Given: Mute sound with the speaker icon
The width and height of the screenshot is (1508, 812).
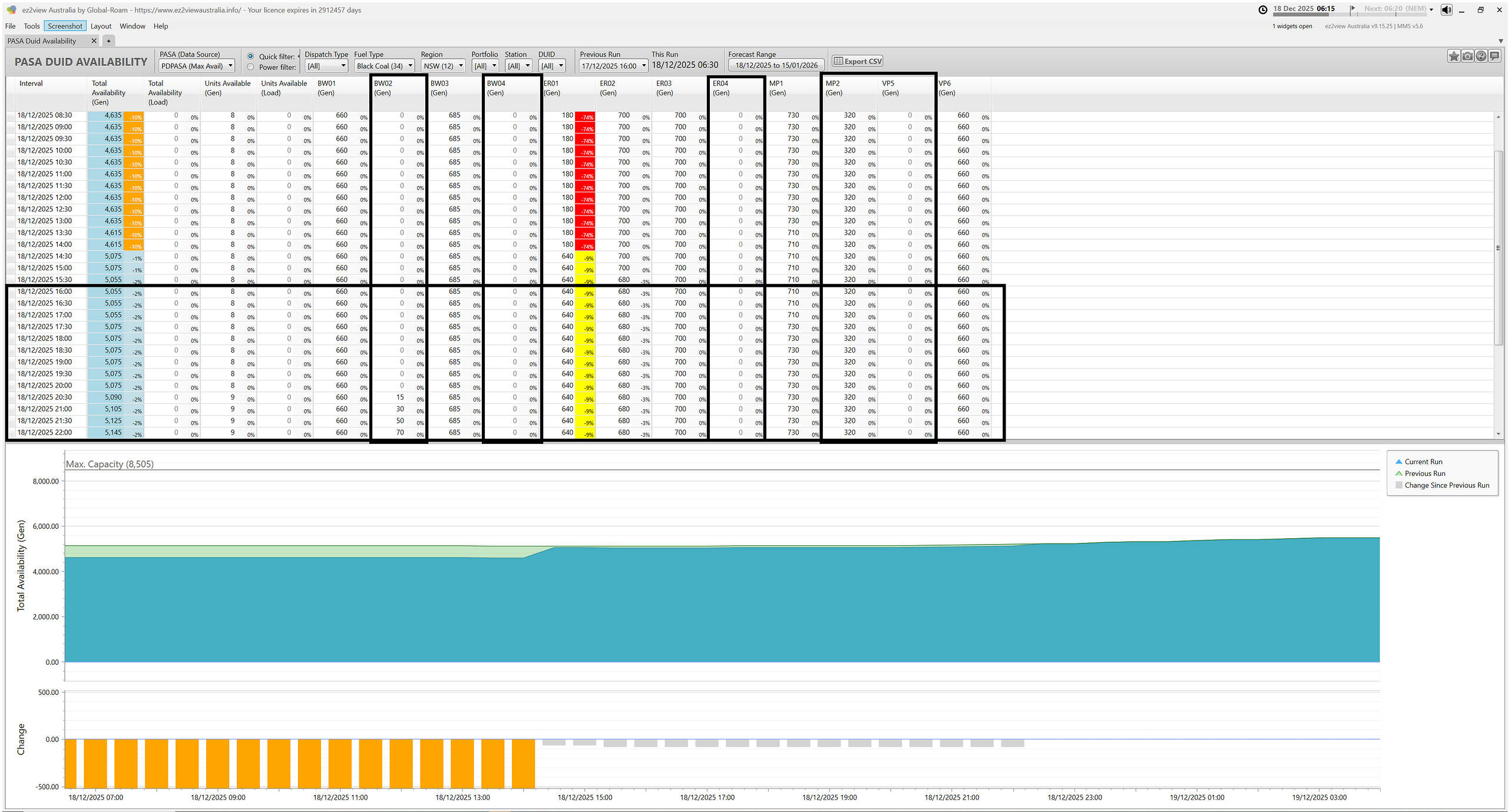Looking at the screenshot, I should coord(1446,10).
